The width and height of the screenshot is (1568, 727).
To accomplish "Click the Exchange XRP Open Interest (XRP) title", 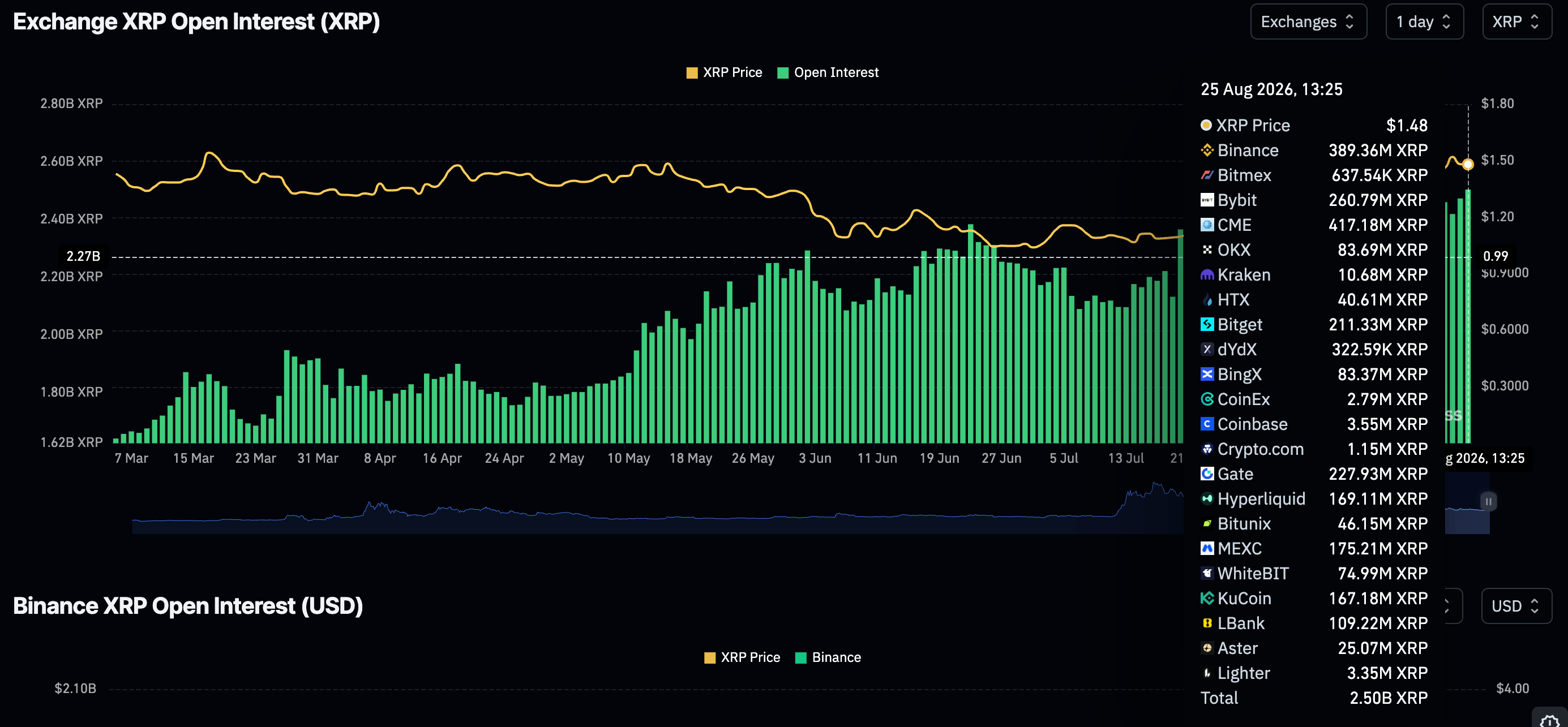I will point(196,22).
